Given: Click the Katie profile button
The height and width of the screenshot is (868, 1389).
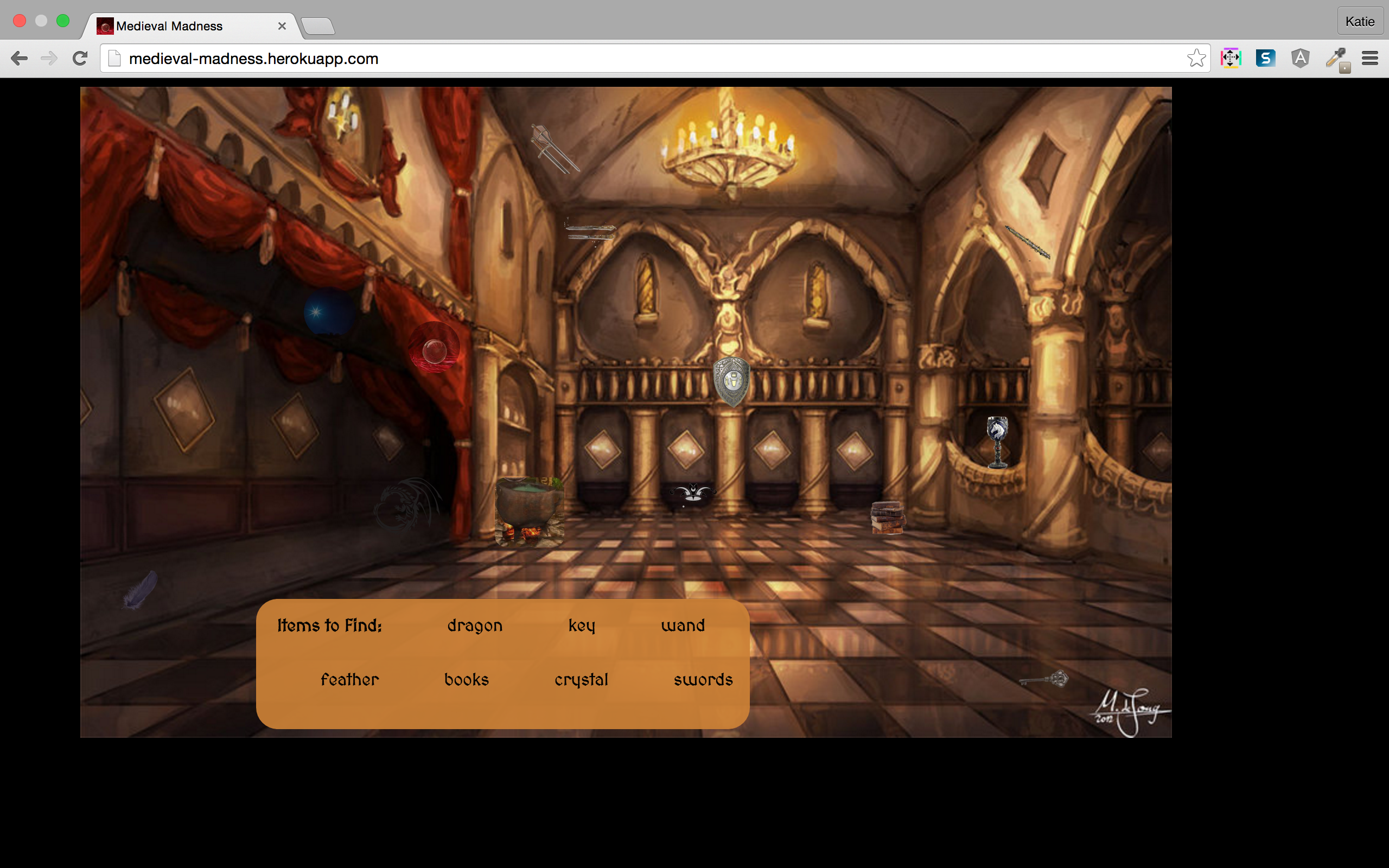Looking at the screenshot, I should 1360,22.
